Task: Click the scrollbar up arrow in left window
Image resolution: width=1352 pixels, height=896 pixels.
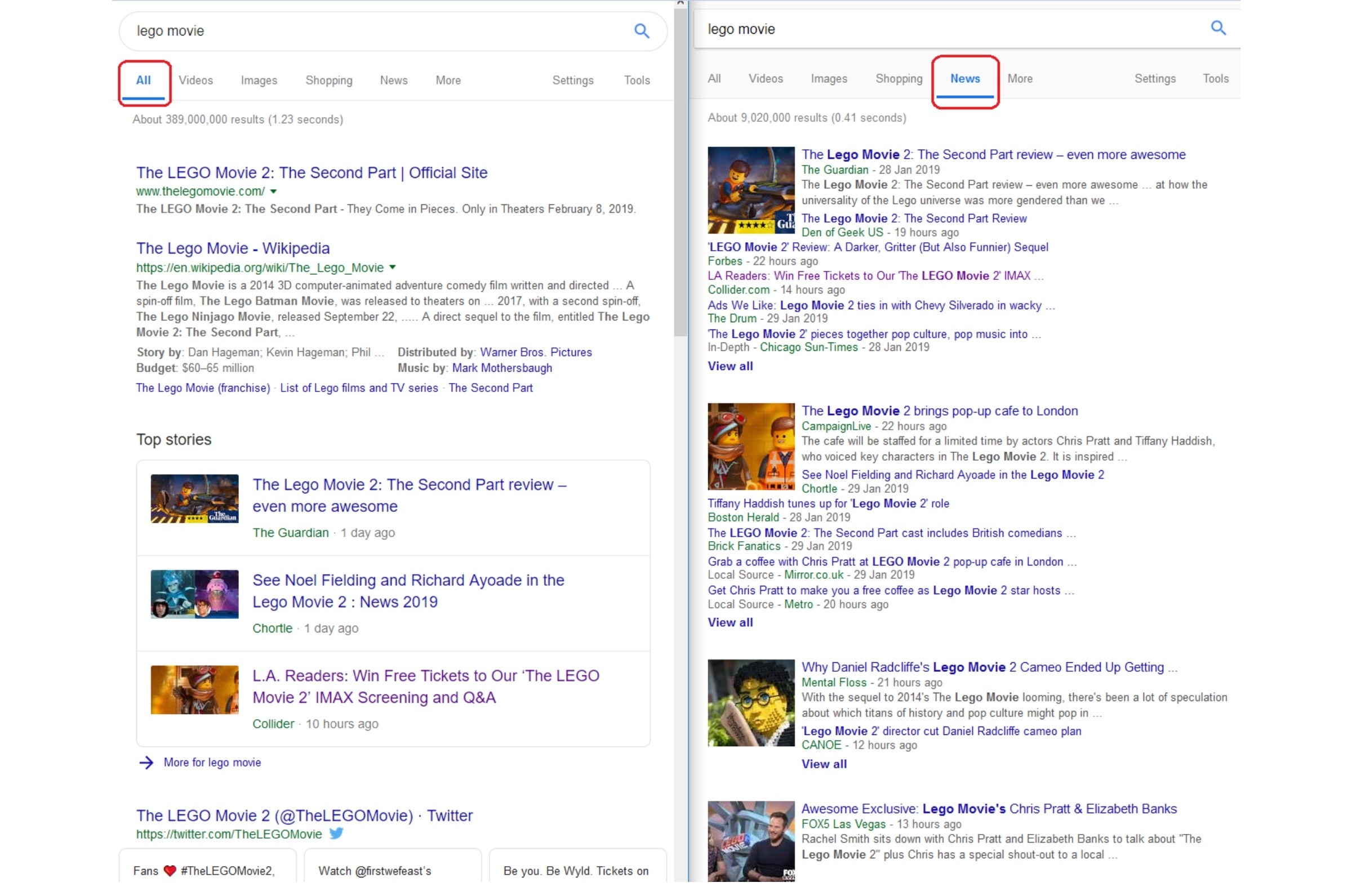Action: (x=680, y=3)
